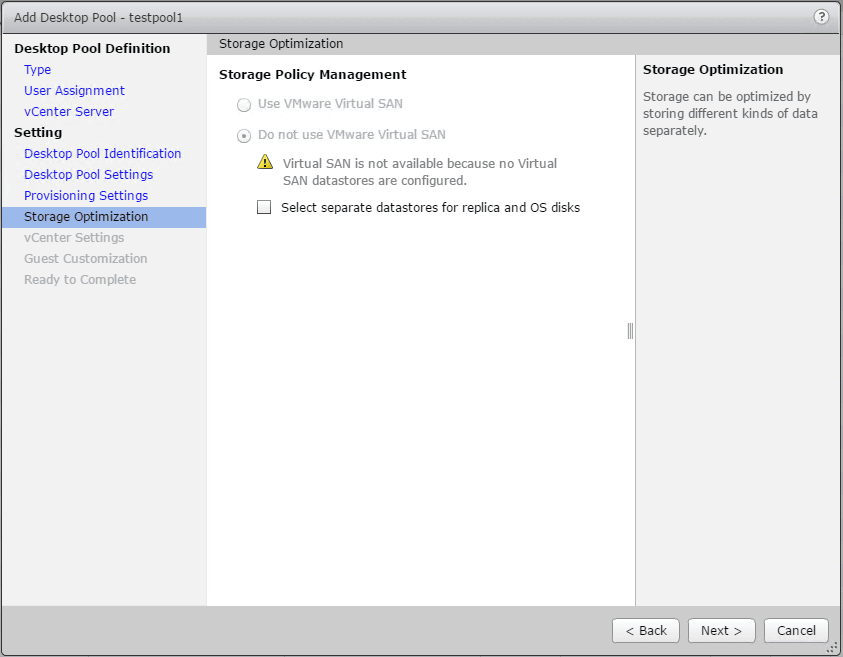Select the Storage Optimization step
The width and height of the screenshot is (843, 657).
pos(86,217)
